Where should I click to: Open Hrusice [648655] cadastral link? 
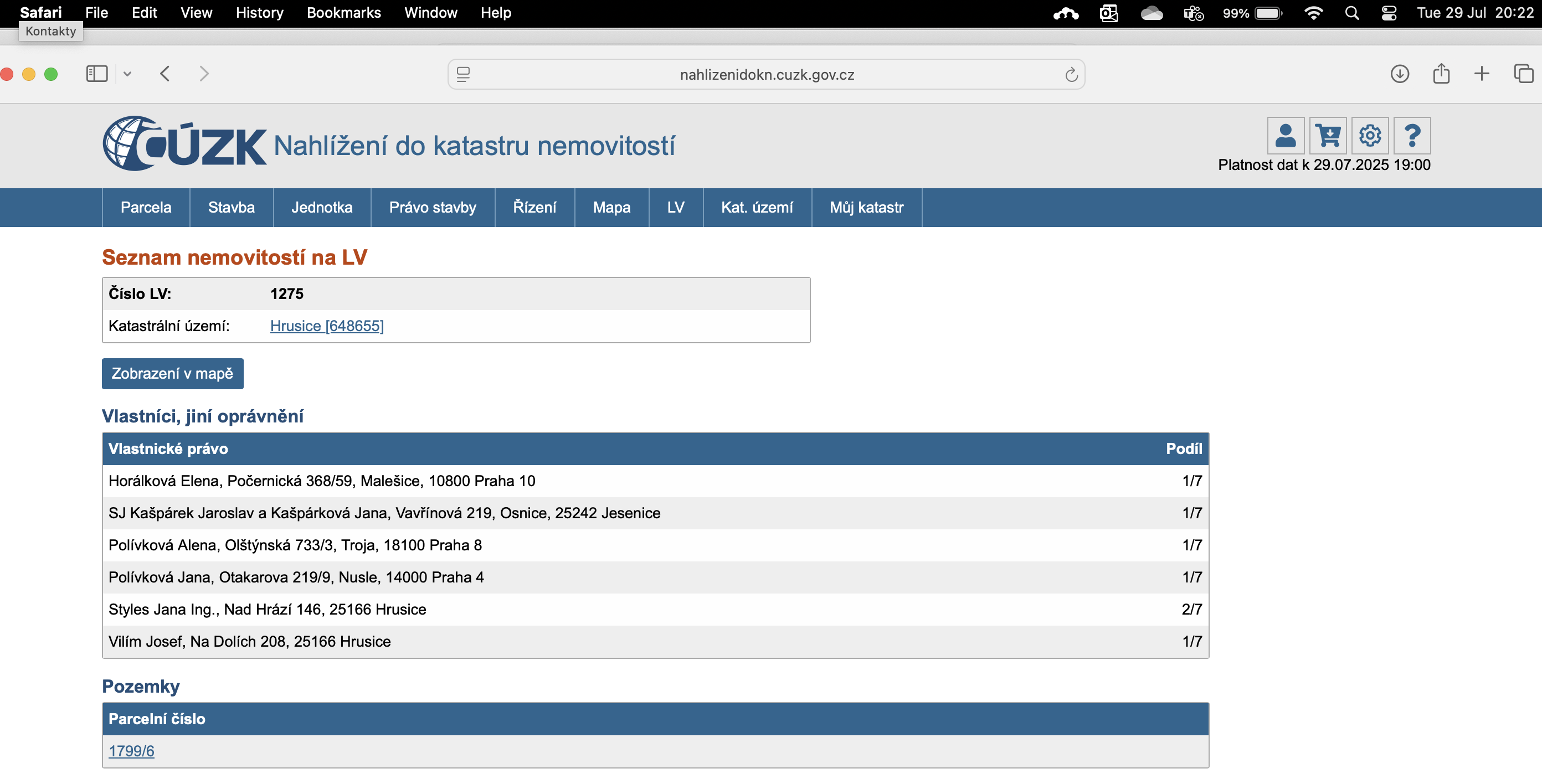tap(327, 326)
